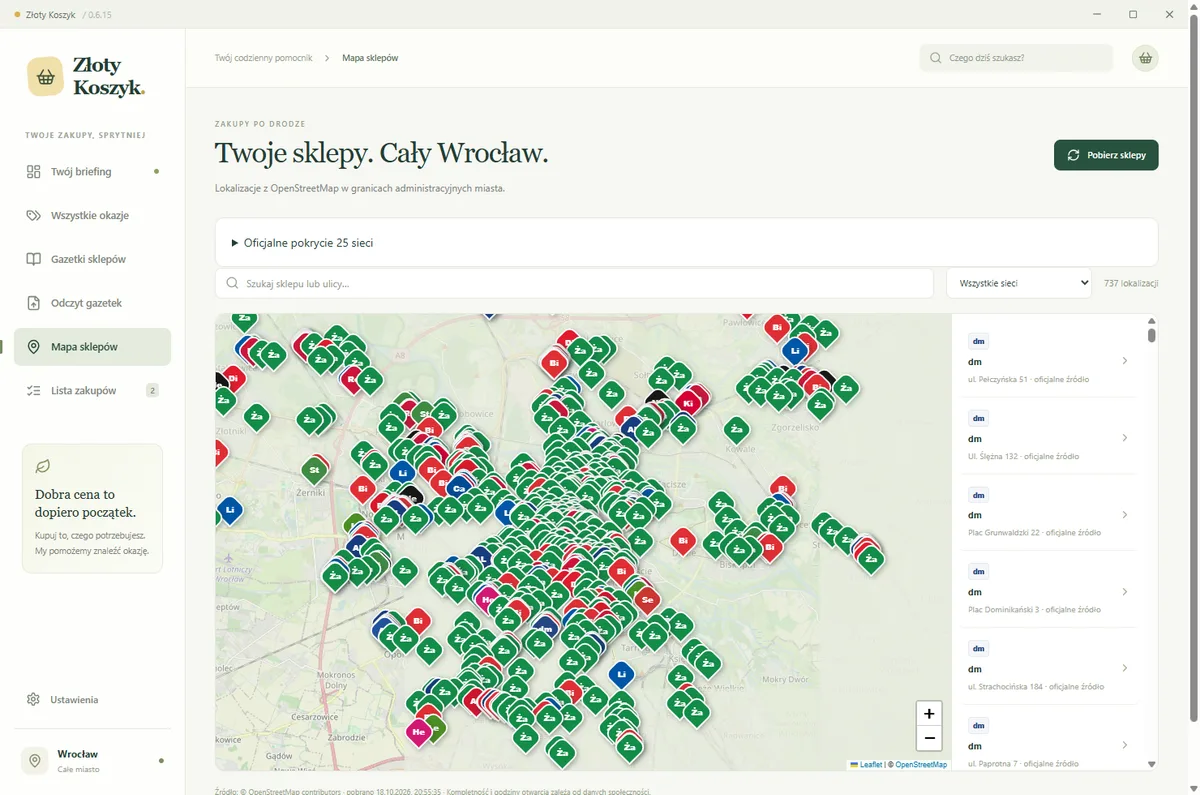Screen dimensions: 1200x795
Task: Click the 737 lokalizacji counter text
Action: pyautogui.click(x=1131, y=283)
